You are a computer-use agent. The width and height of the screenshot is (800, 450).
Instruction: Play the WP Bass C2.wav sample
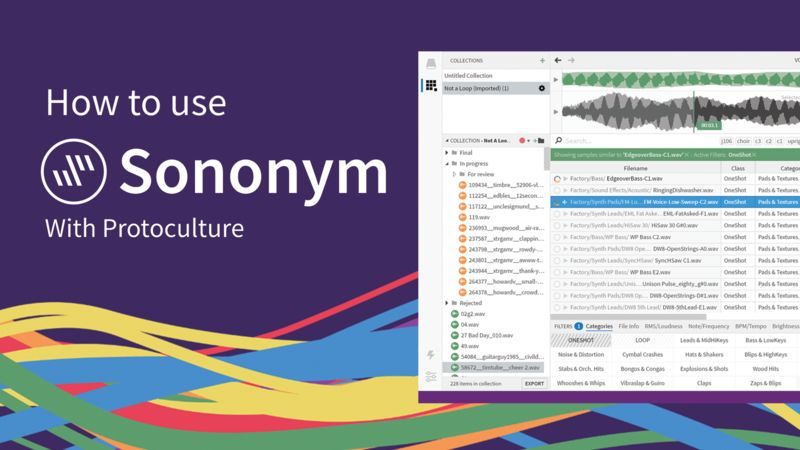(565, 237)
